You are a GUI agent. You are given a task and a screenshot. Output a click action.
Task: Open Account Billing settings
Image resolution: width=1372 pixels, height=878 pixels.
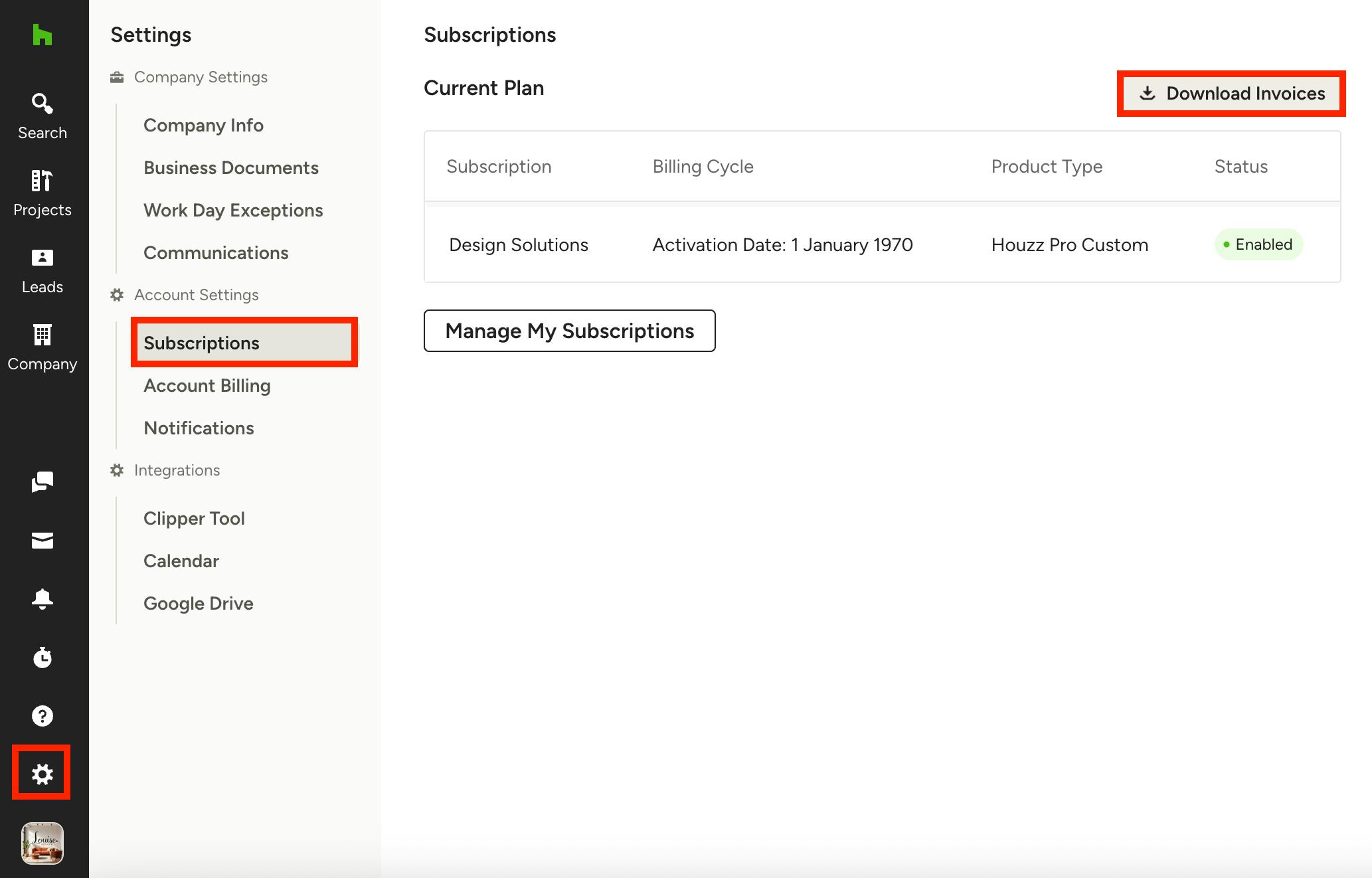tap(207, 386)
